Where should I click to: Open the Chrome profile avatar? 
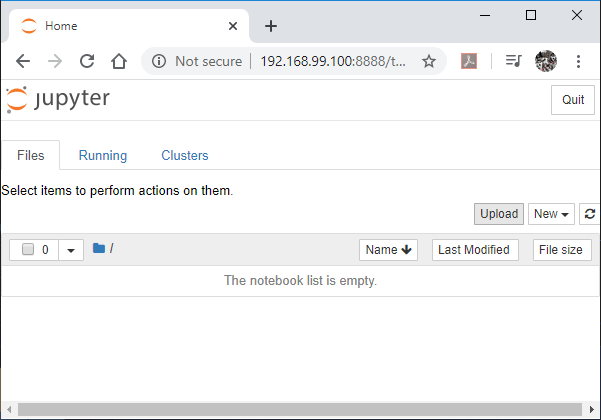coord(545,61)
